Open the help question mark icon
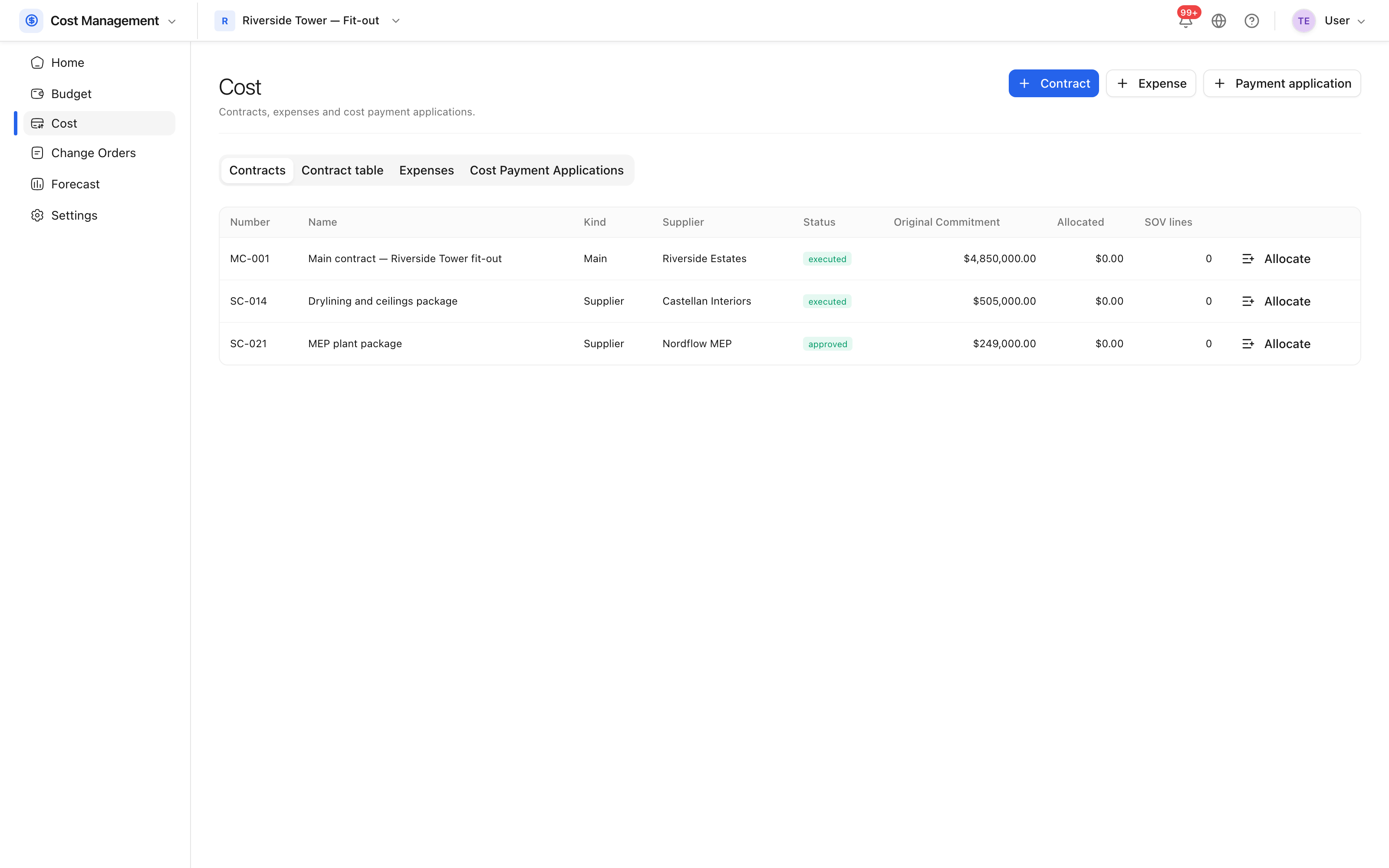 pyautogui.click(x=1252, y=21)
